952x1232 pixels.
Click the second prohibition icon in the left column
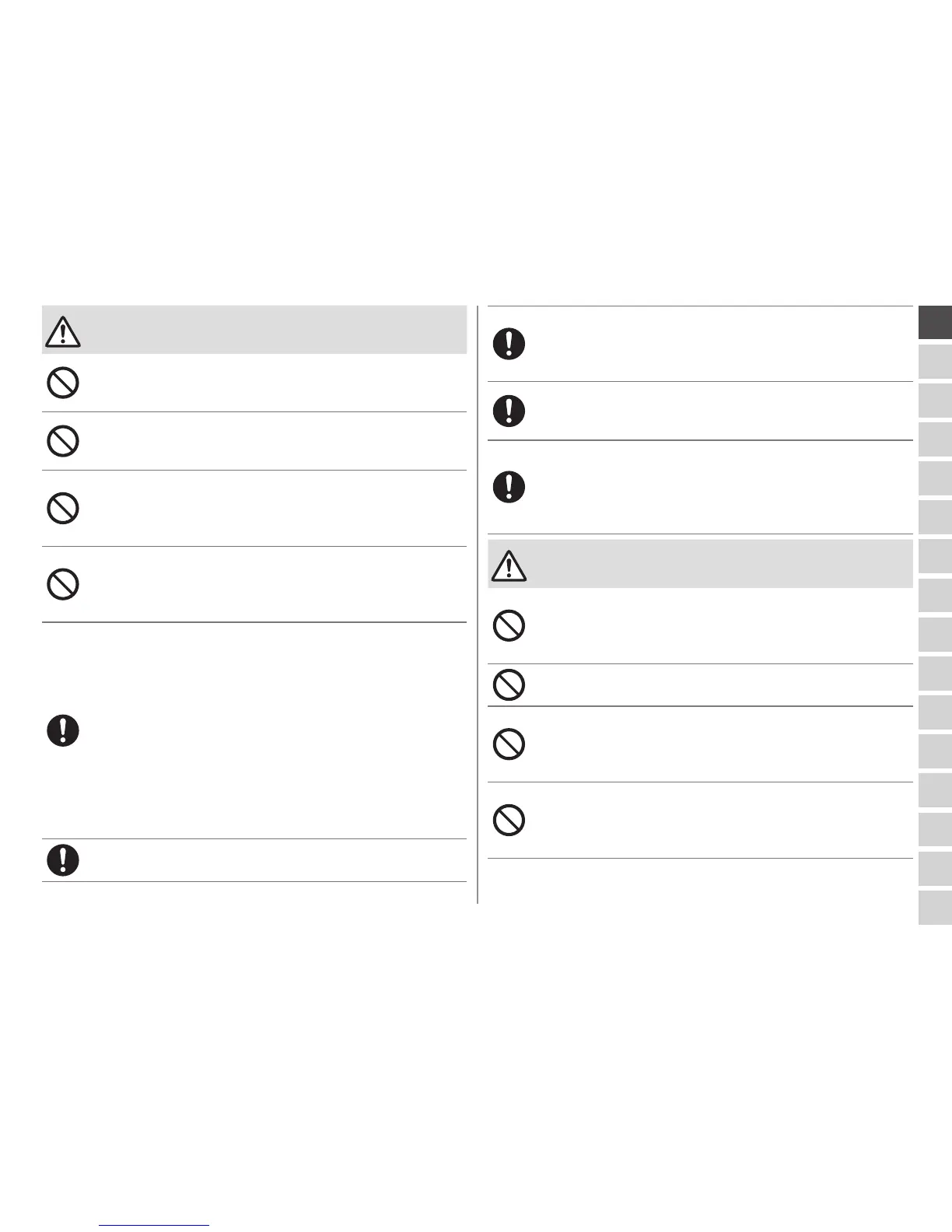[63, 441]
